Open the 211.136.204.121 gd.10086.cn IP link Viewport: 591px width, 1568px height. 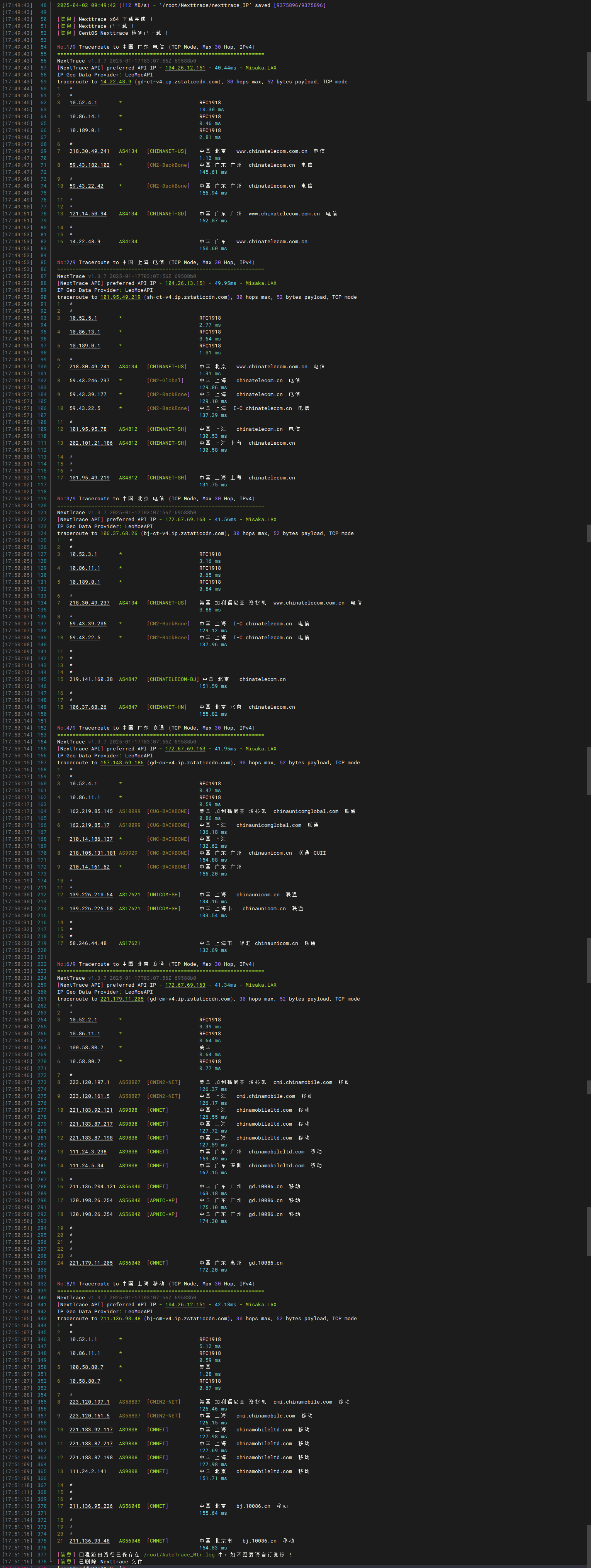(x=92, y=1186)
